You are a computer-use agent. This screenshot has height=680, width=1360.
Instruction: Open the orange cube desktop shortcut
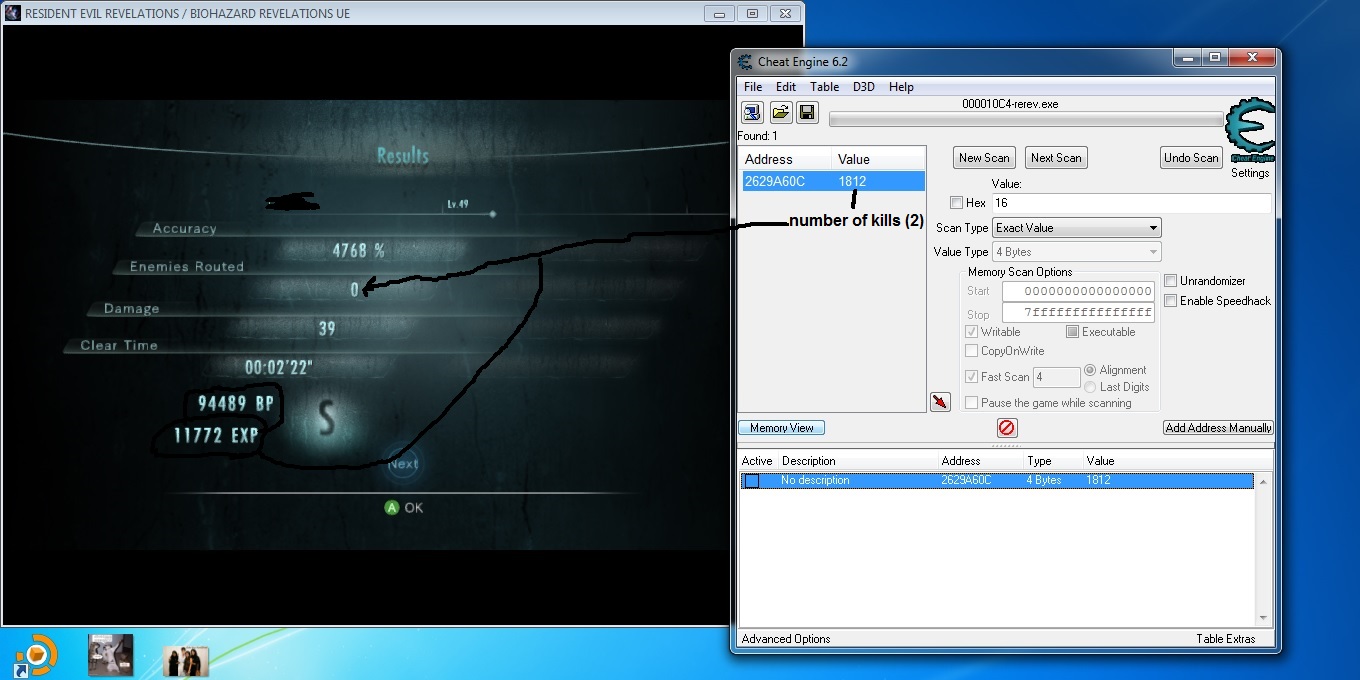click(x=37, y=656)
